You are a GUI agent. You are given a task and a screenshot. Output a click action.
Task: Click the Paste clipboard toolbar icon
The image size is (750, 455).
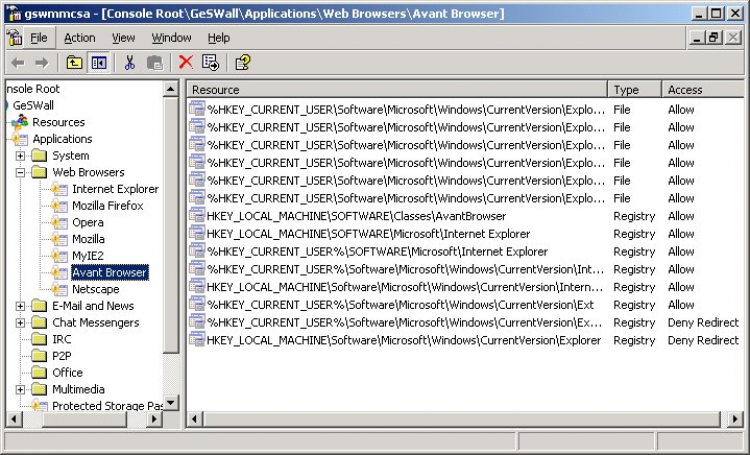(154, 63)
